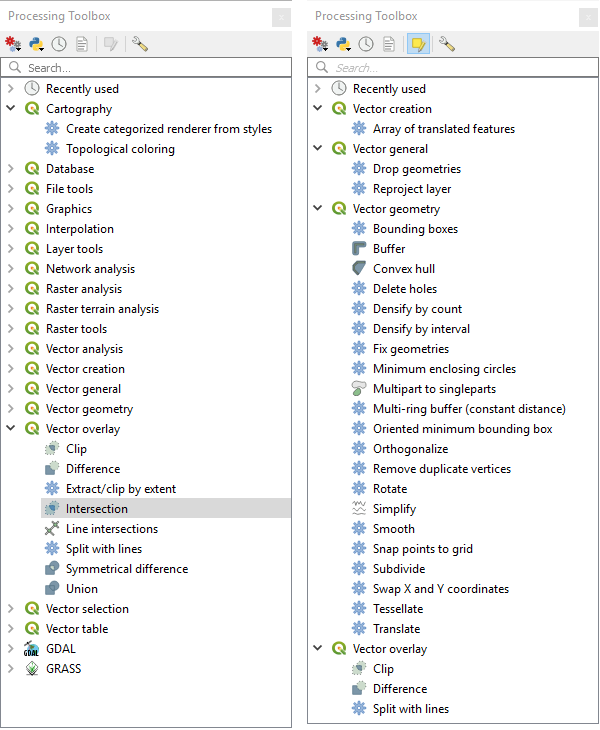Select the Intersection algorithm

97,509
